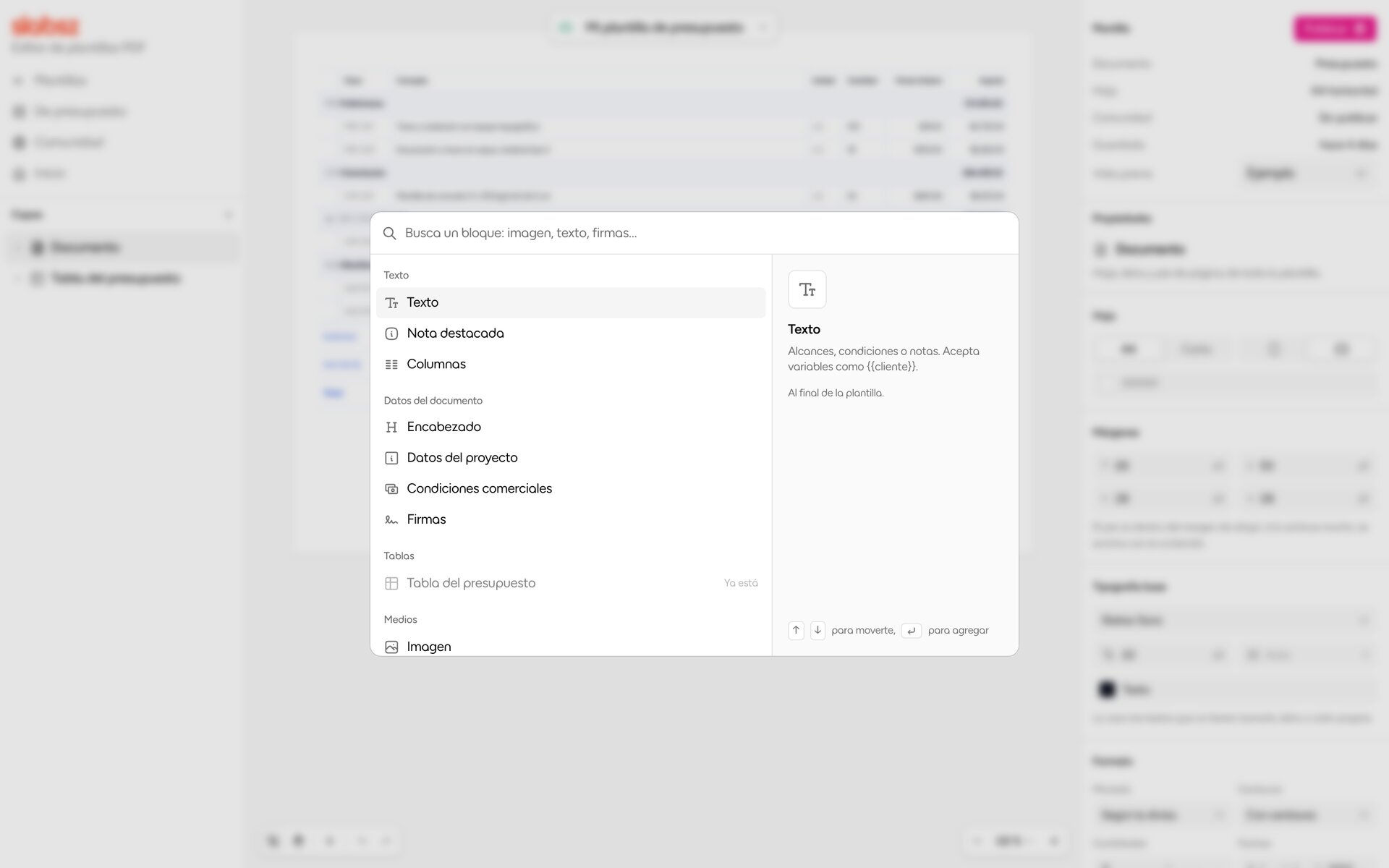
Task: Click the Enter key hint icon
Action: tap(912, 630)
